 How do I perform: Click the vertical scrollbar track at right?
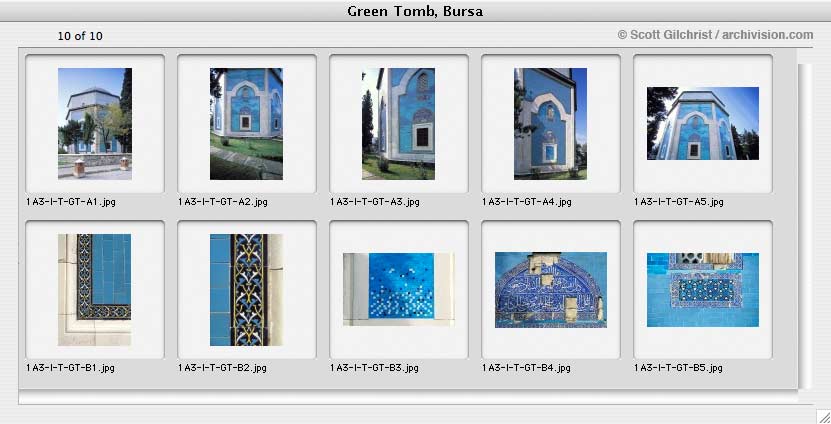pyautogui.click(x=805, y=226)
